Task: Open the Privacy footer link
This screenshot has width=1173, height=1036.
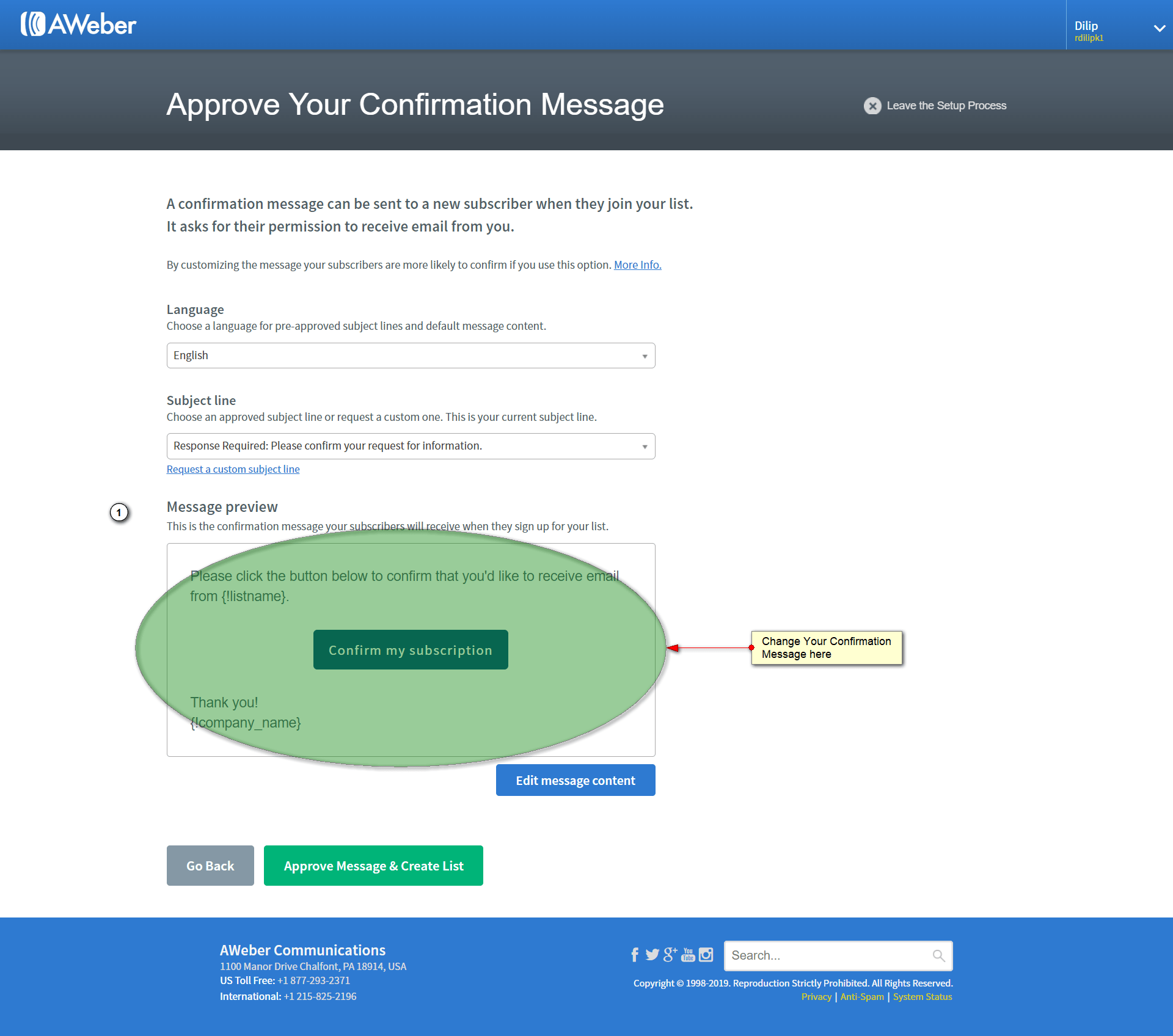Action: [x=816, y=997]
